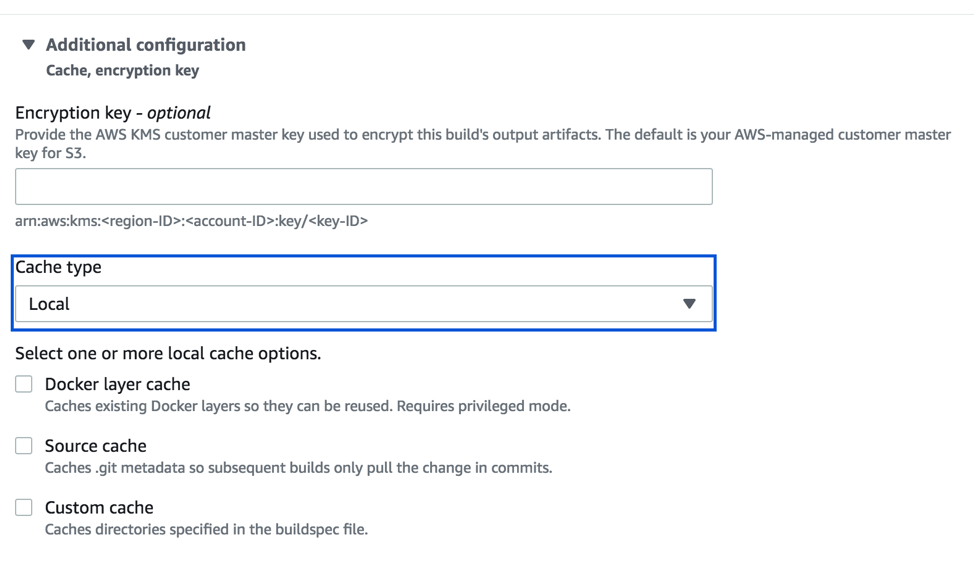The height and width of the screenshot is (566, 974).
Task: Select the Source cache label text
Action: (x=95, y=446)
